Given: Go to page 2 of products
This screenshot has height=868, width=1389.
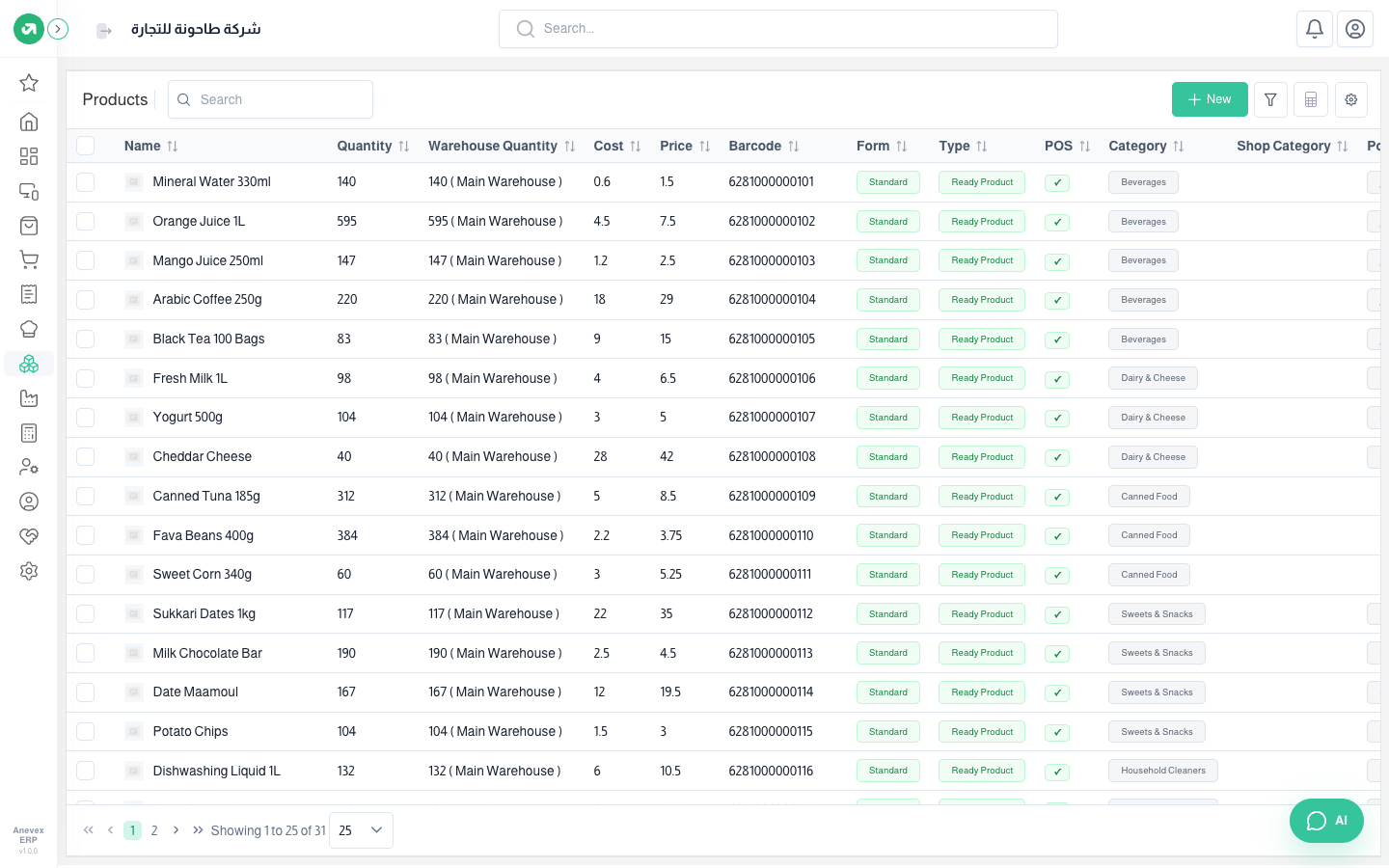Looking at the screenshot, I should click(x=154, y=830).
